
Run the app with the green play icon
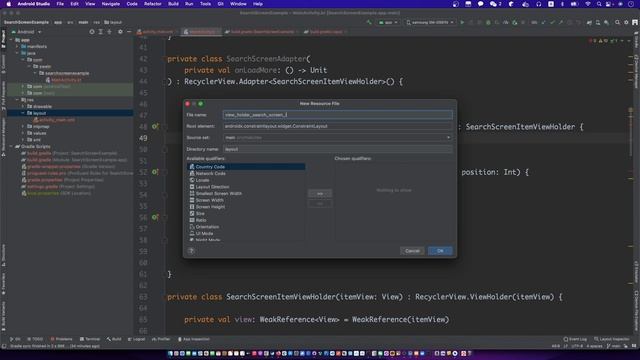tap(462, 22)
